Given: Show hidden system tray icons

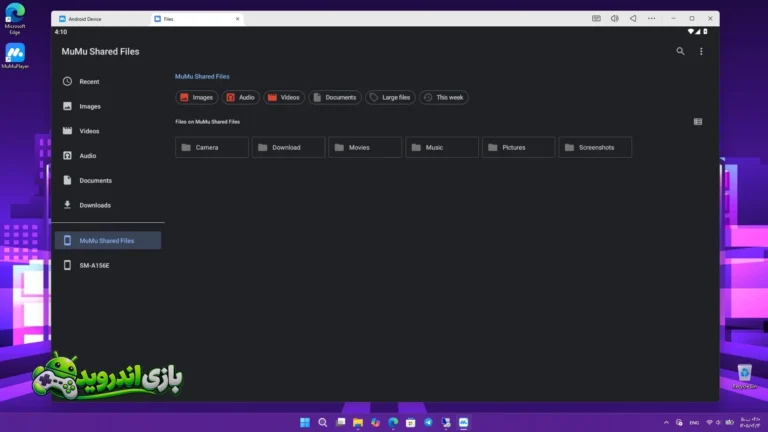Looking at the screenshot, I should (666, 423).
